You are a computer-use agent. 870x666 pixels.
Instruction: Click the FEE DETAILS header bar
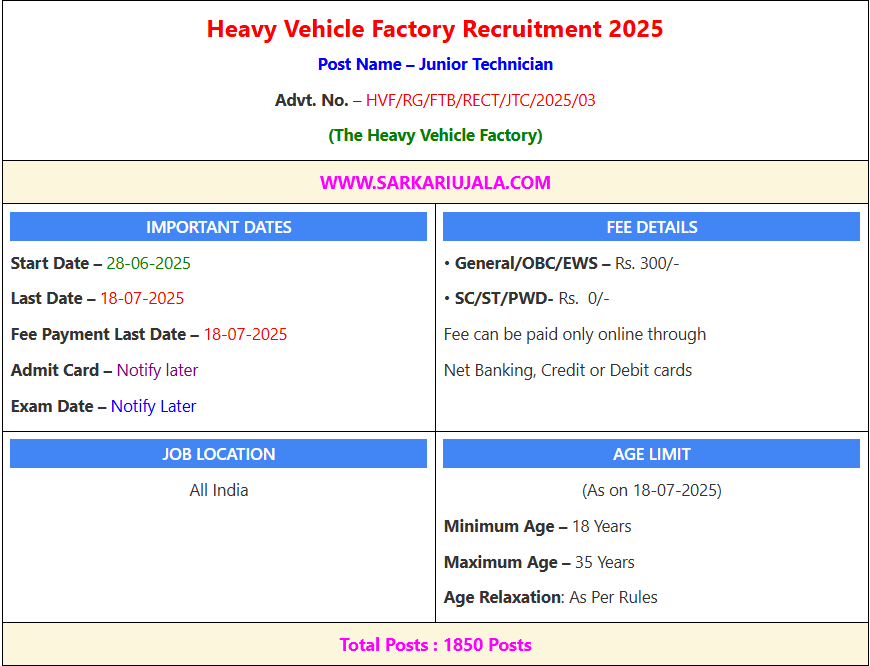click(651, 227)
